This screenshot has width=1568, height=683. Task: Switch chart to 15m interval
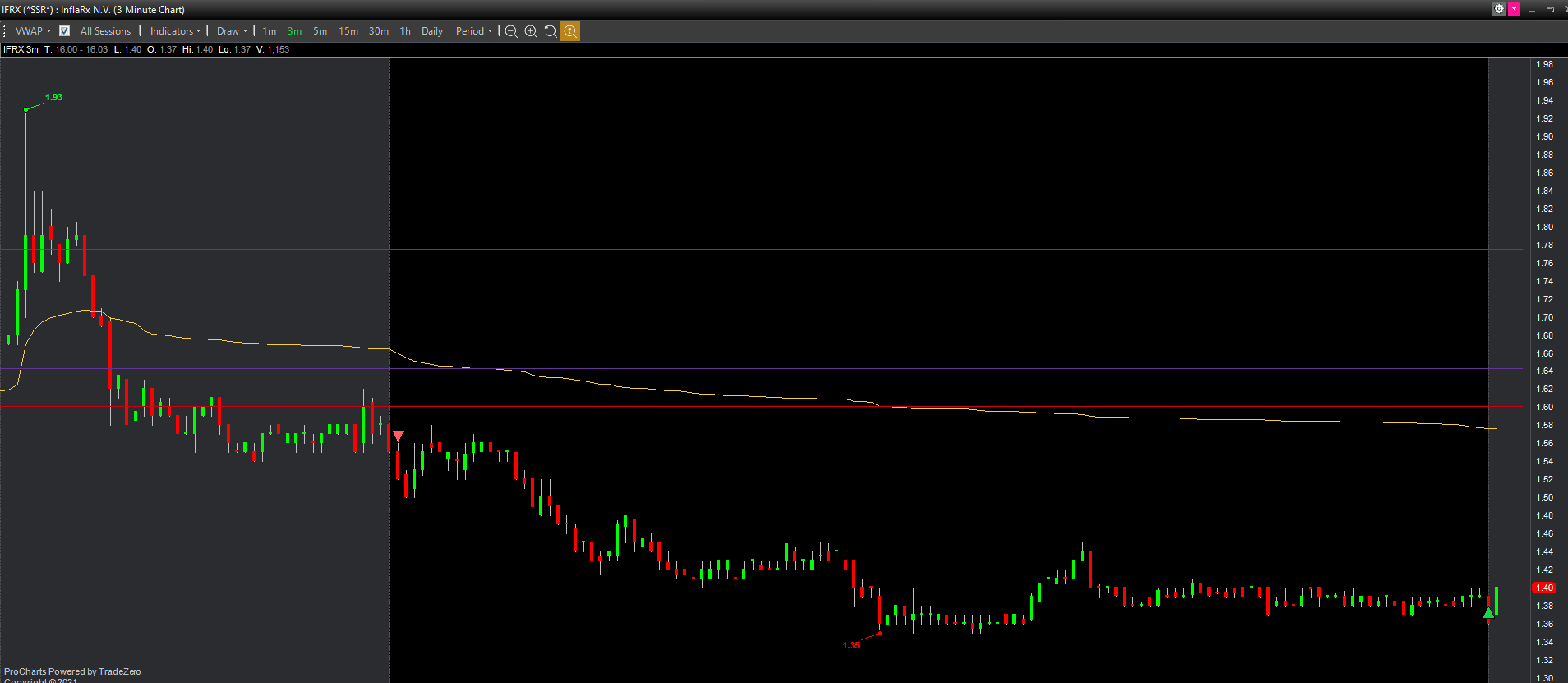tap(348, 31)
